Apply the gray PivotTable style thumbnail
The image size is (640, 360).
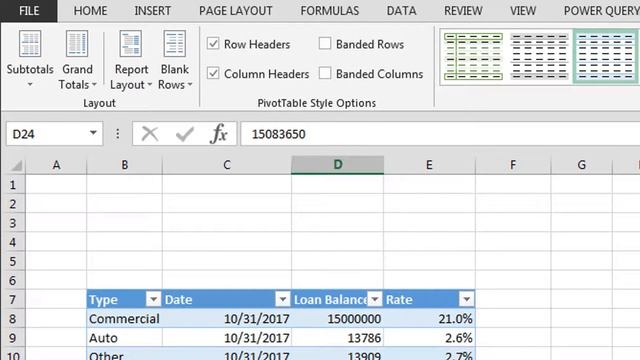539,56
